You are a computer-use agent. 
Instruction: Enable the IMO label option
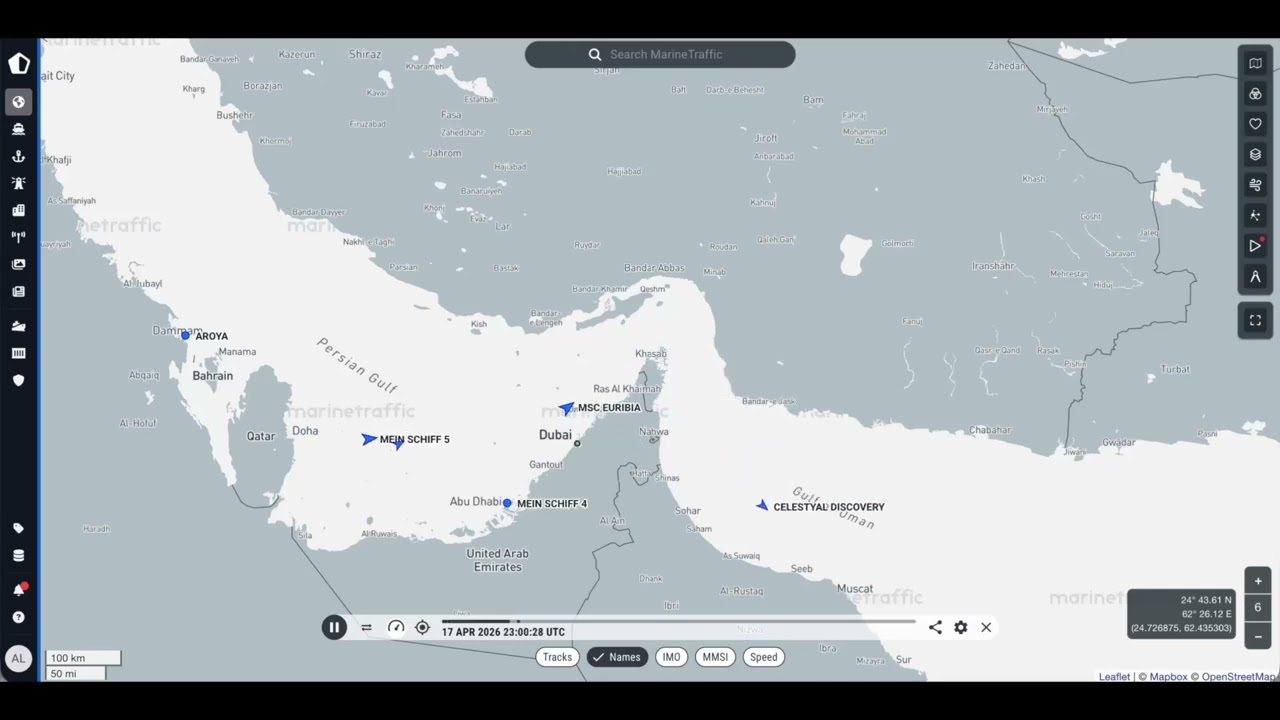point(671,657)
